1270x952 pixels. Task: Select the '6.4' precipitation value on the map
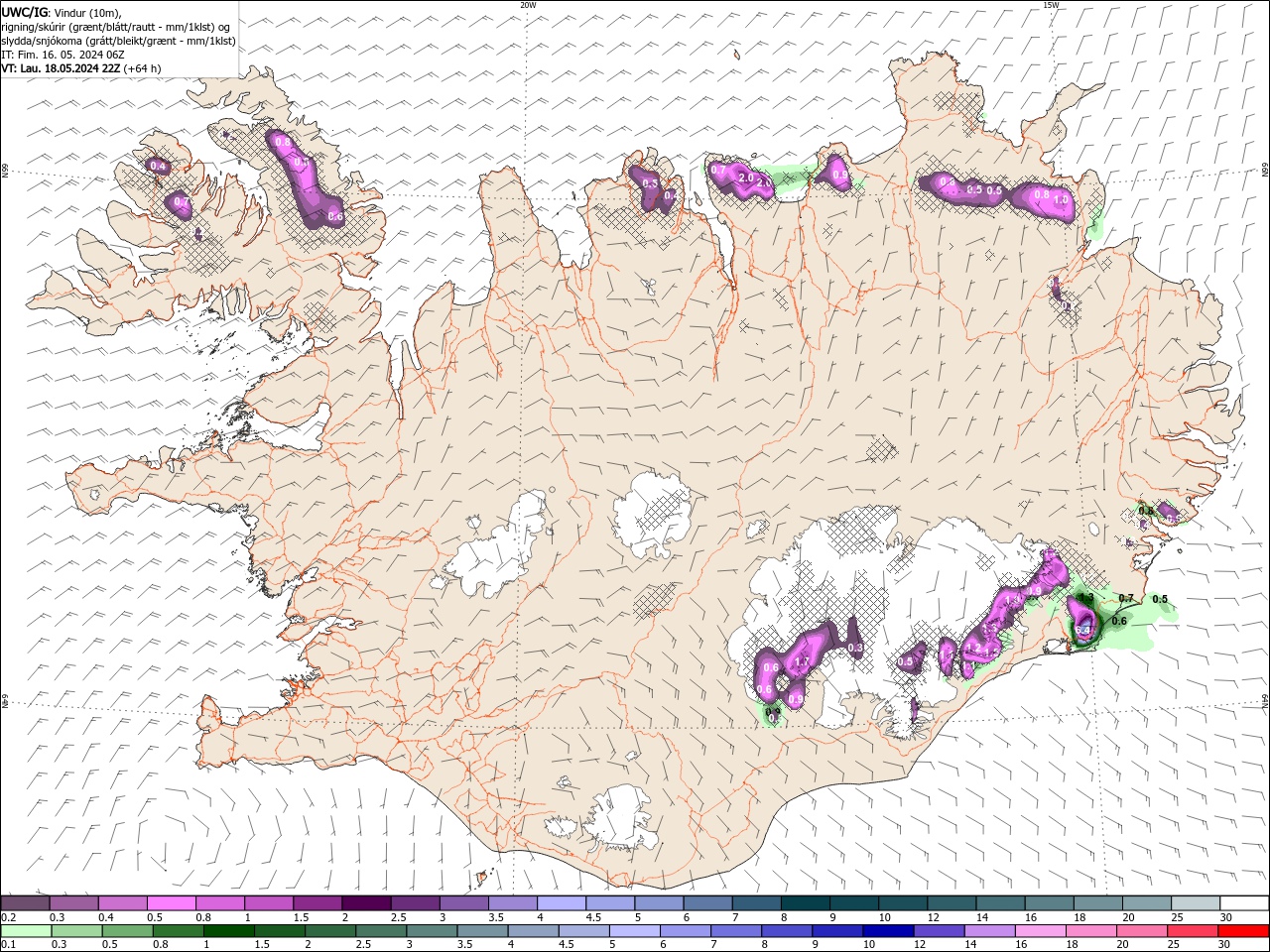click(x=1082, y=629)
